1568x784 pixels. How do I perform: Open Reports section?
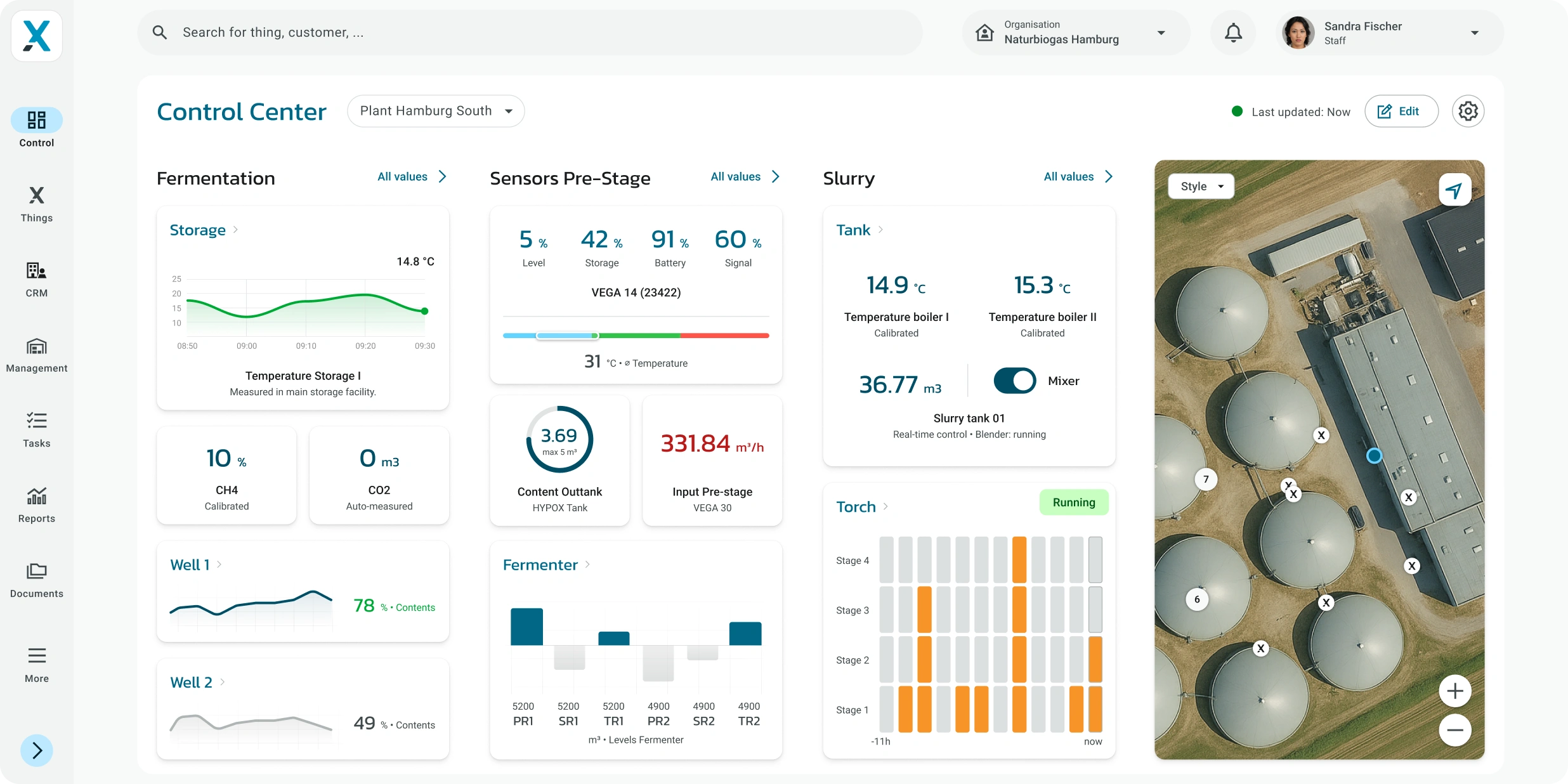point(37,505)
